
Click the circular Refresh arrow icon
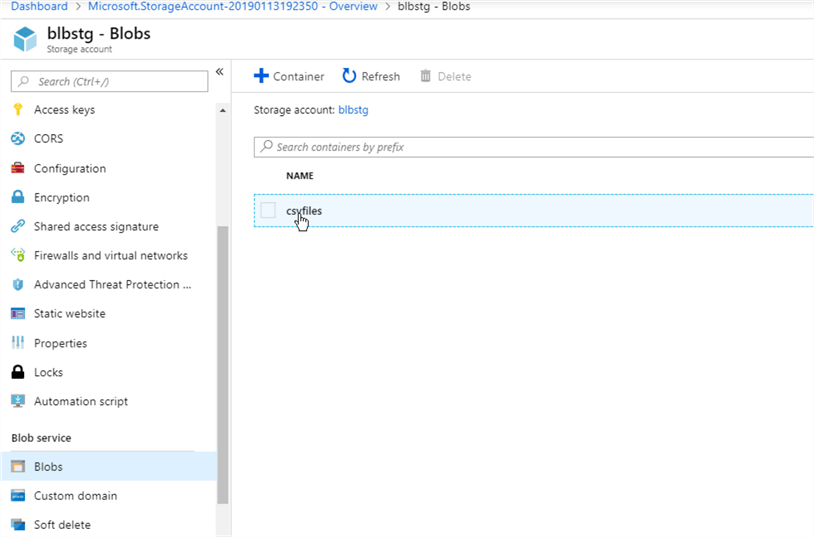pos(349,76)
